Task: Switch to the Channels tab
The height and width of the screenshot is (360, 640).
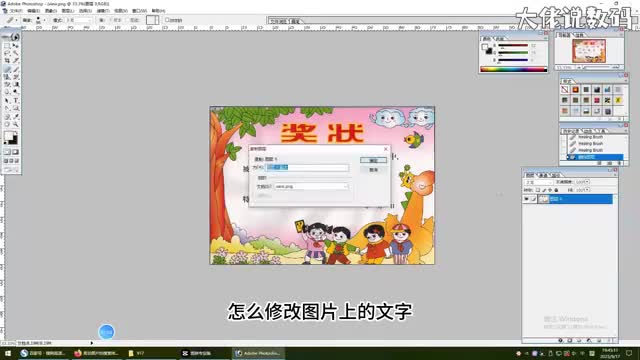Action: point(544,175)
